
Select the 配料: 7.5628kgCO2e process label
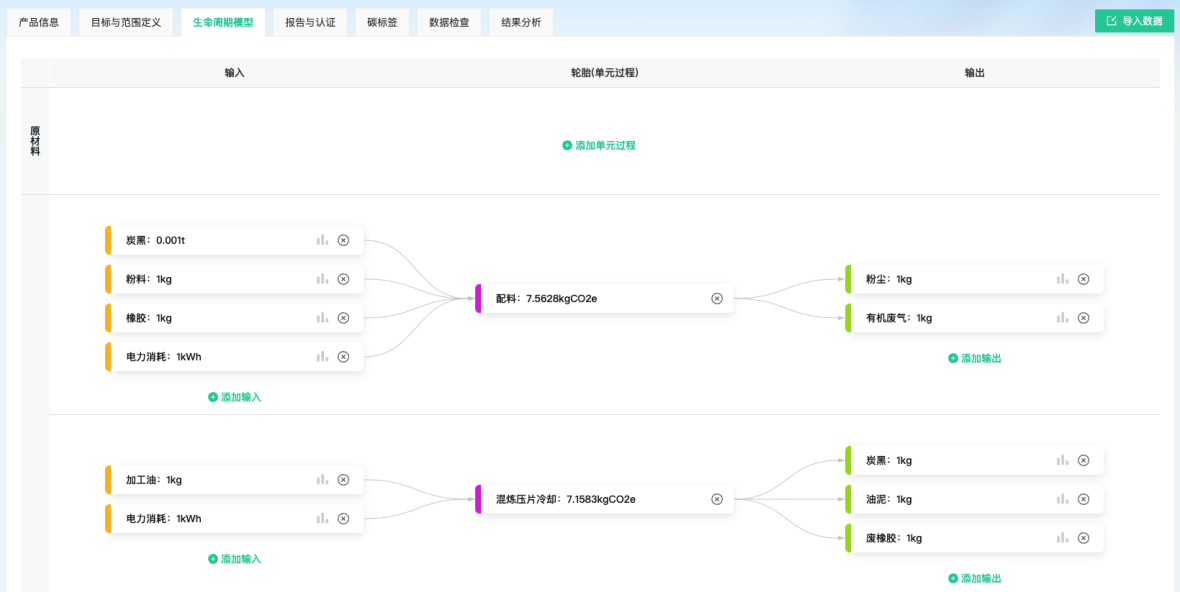click(x=546, y=299)
